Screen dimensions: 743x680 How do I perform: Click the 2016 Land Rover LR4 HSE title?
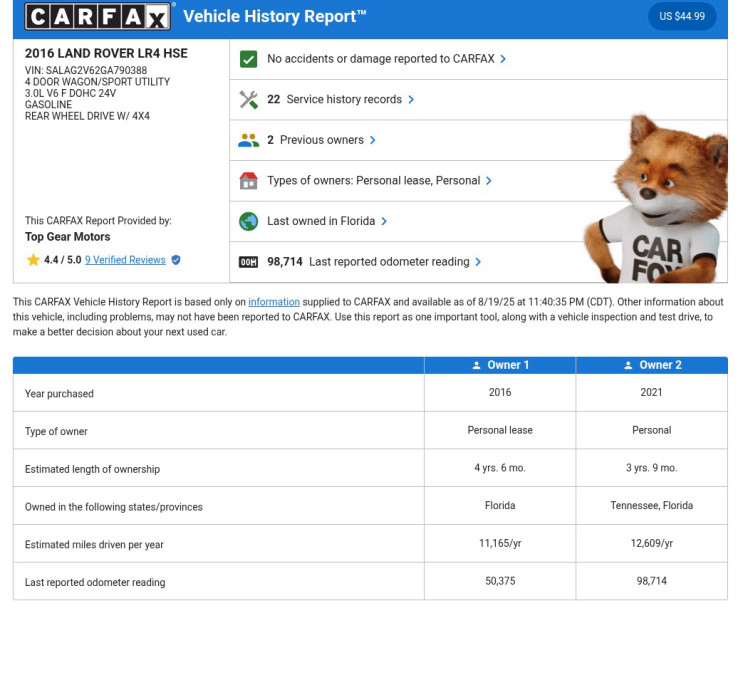pos(106,53)
